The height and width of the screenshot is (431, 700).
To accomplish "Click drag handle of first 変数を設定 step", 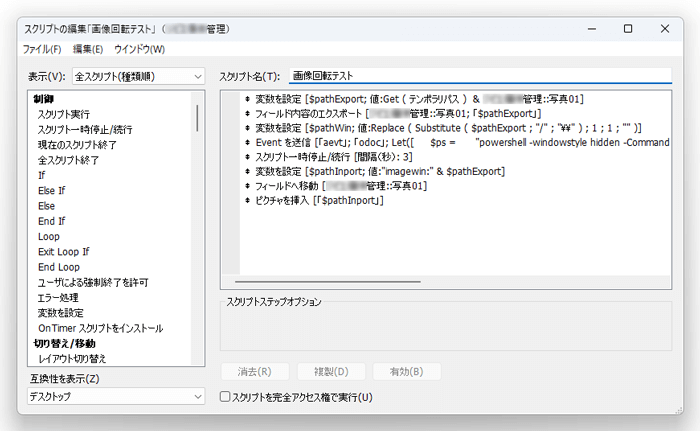I will point(247,99).
